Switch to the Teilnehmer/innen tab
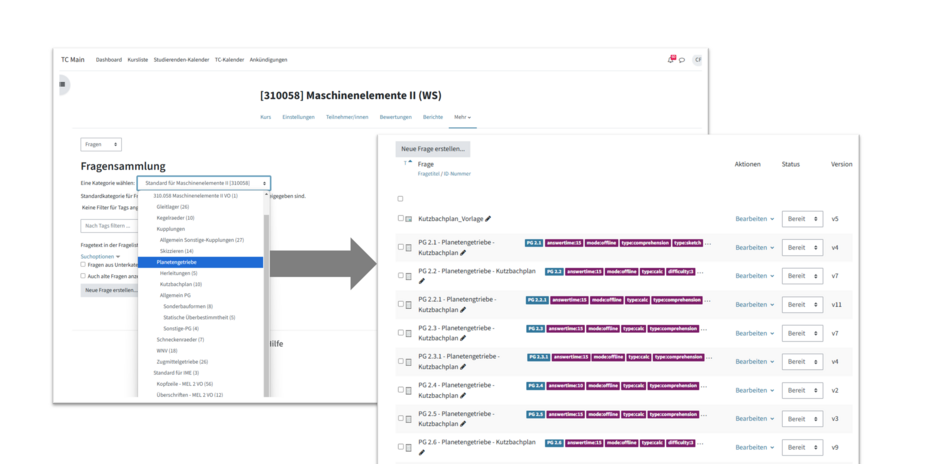Image resolution: width=928 pixels, height=464 pixels. [x=347, y=117]
